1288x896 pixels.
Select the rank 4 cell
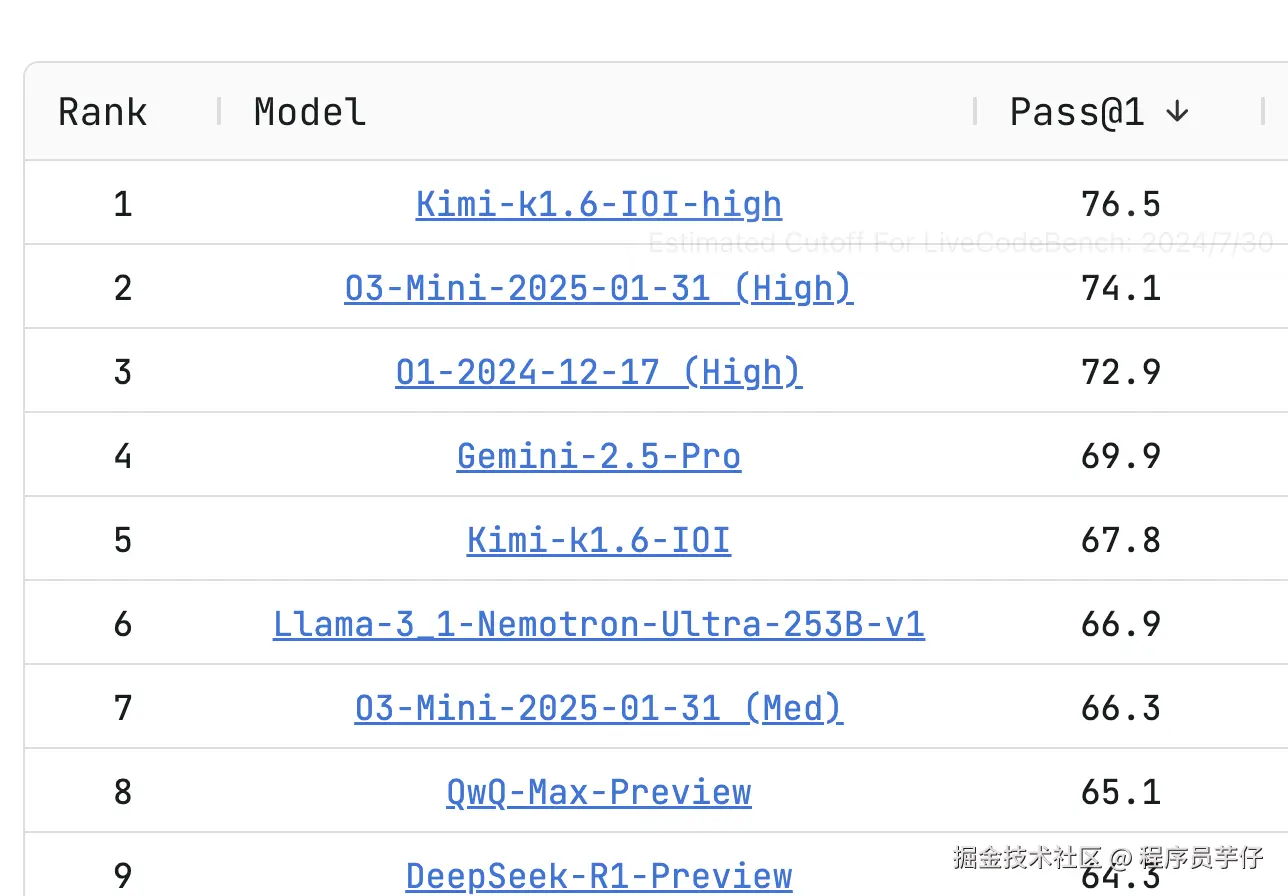123,456
